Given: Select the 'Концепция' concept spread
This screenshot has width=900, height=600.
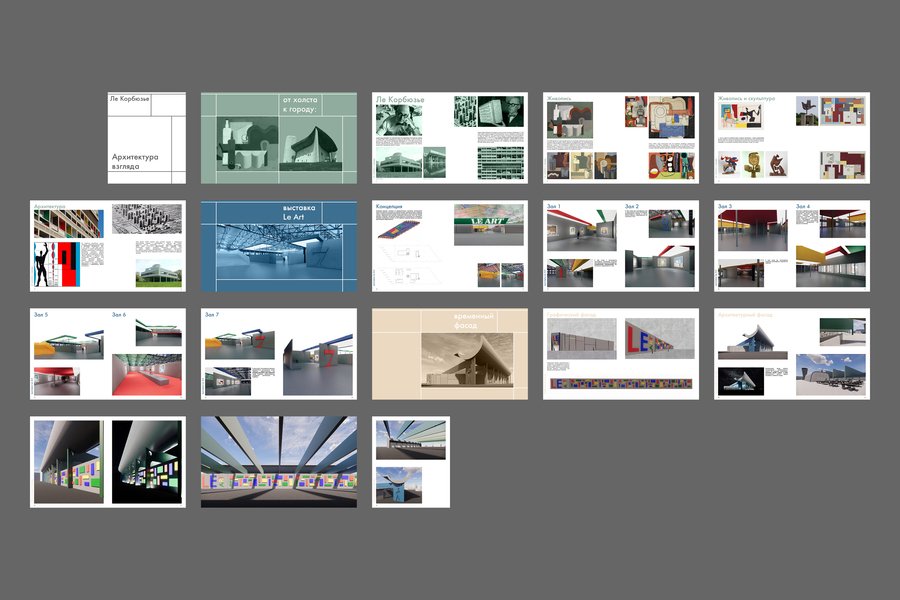Looking at the screenshot, I should (x=450, y=246).
